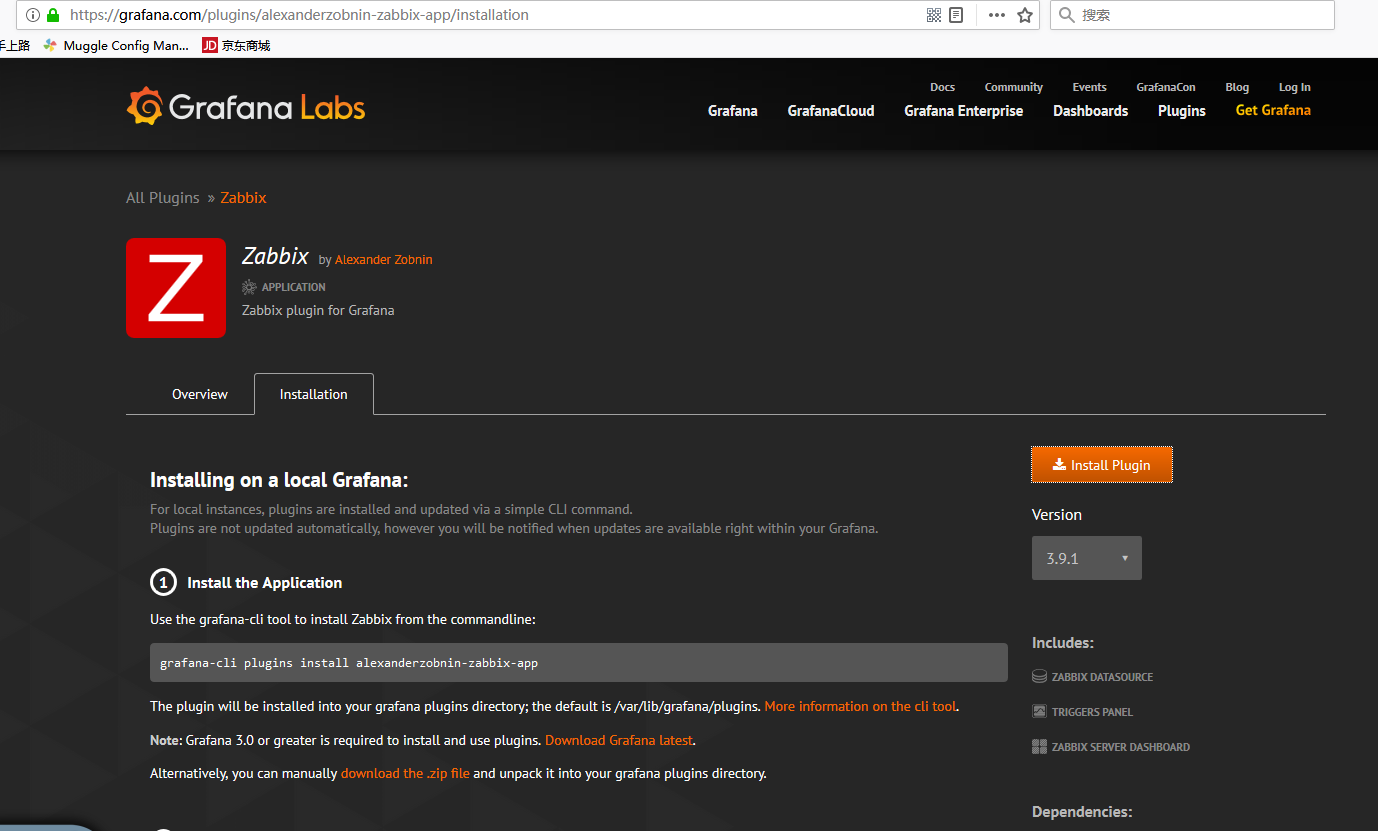
Task: Open the Docs link in top bar
Action: (942, 87)
